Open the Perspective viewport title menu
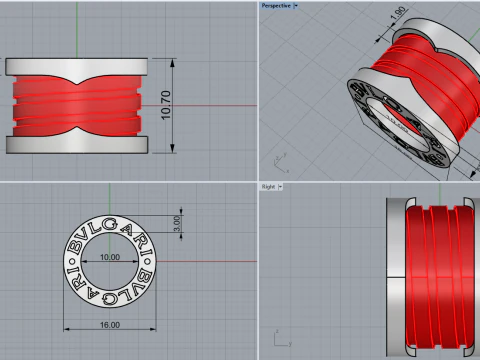The height and width of the screenshot is (360, 480). point(276,6)
